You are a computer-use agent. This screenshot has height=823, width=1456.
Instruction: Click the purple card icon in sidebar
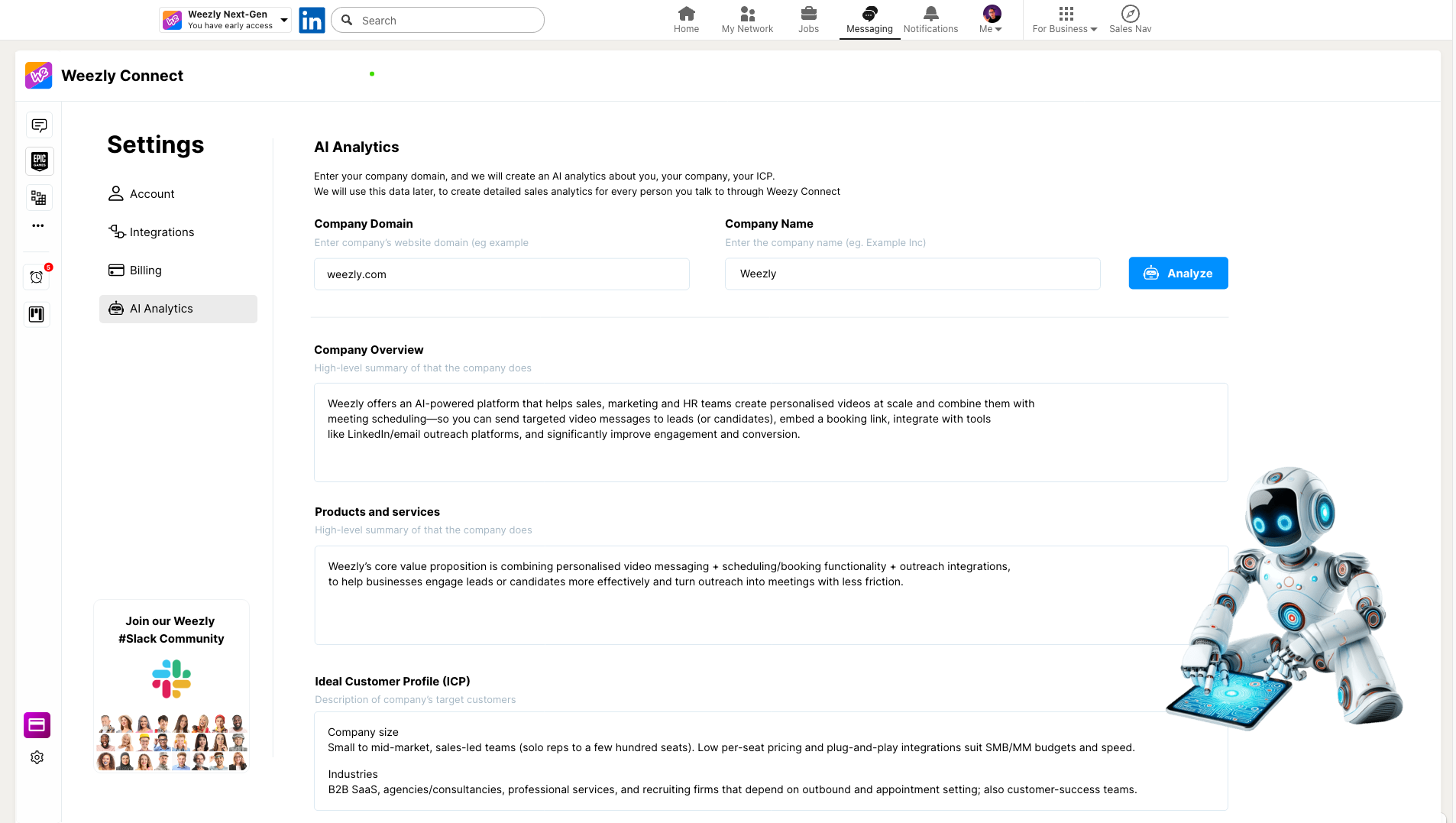[37, 725]
